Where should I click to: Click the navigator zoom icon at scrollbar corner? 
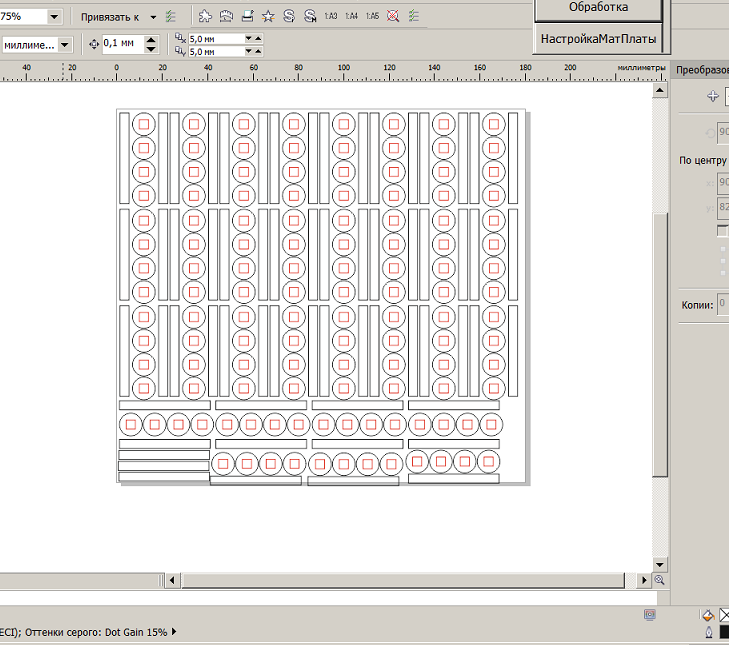click(x=659, y=580)
